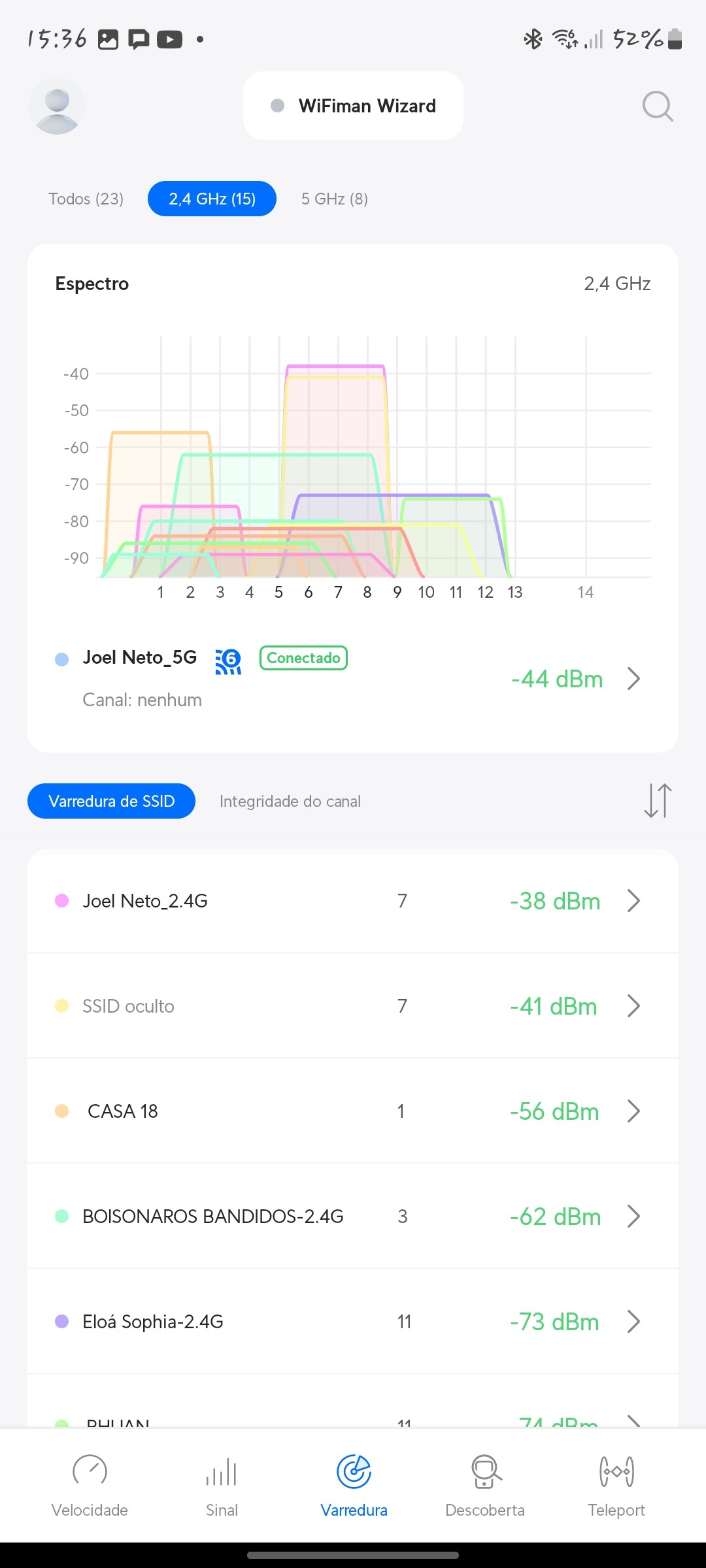Select the Varredura scan tab icon
706x1568 pixels.
tap(354, 1472)
